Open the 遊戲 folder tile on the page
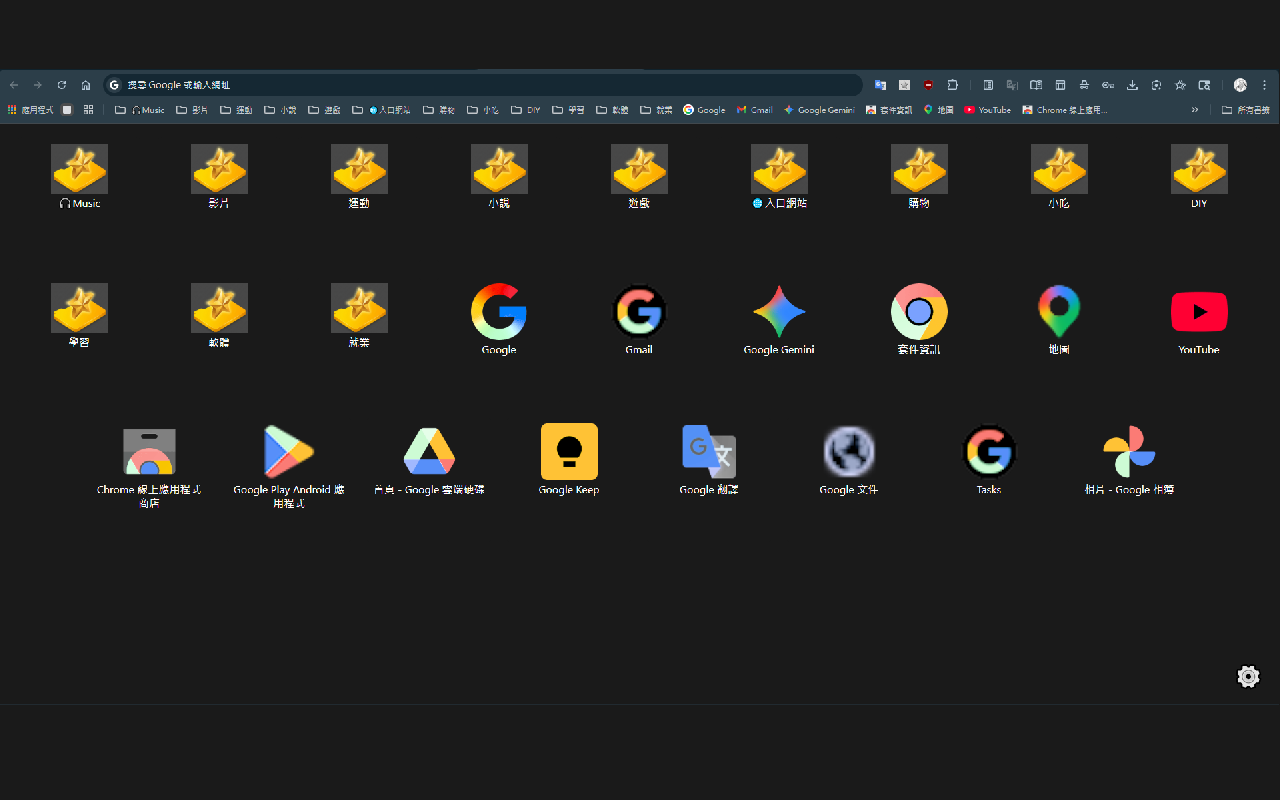Screen dimensions: 1280x800 (x=639, y=177)
